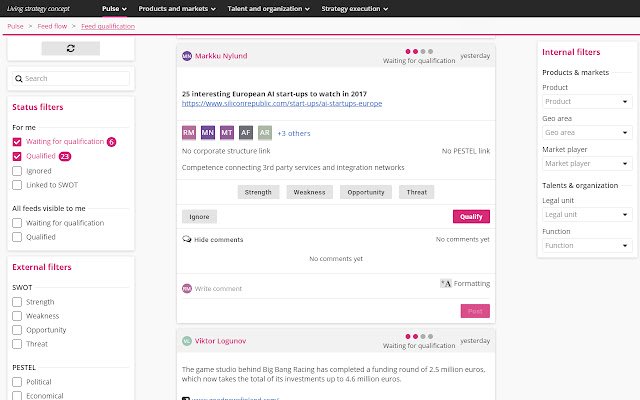Image resolution: width=640 pixels, height=400 pixels.
Task: Click the comments speech bubble icon
Action: 187,239
